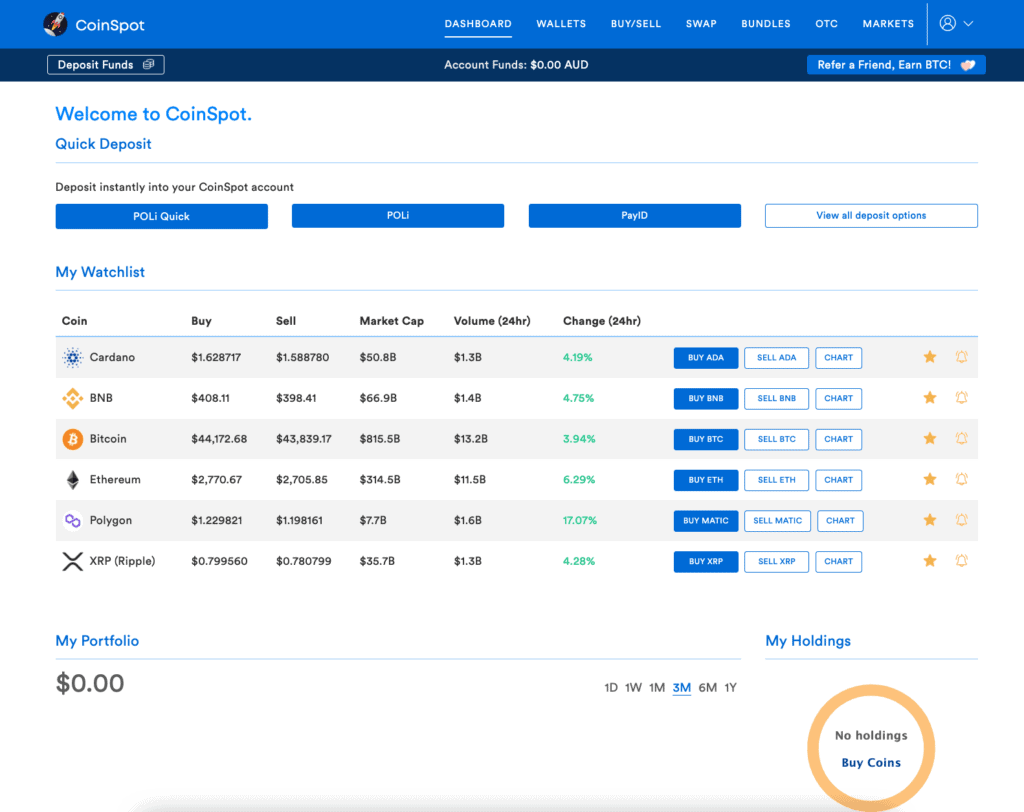Click the BNB coin icon
The width and height of the screenshot is (1024, 812).
pyautogui.click(x=72, y=398)
